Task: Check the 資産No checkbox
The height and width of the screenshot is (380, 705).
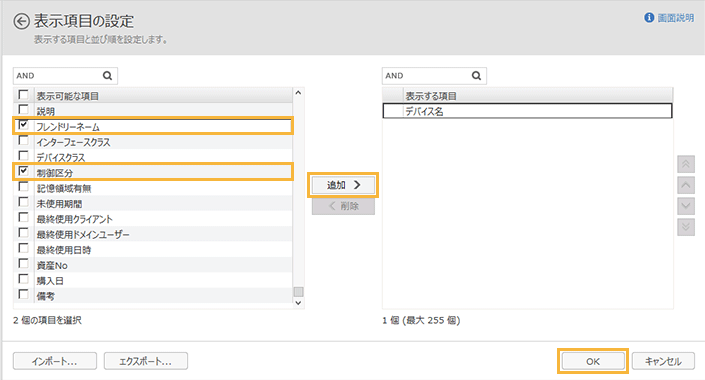Action: (x=23, y=264)
